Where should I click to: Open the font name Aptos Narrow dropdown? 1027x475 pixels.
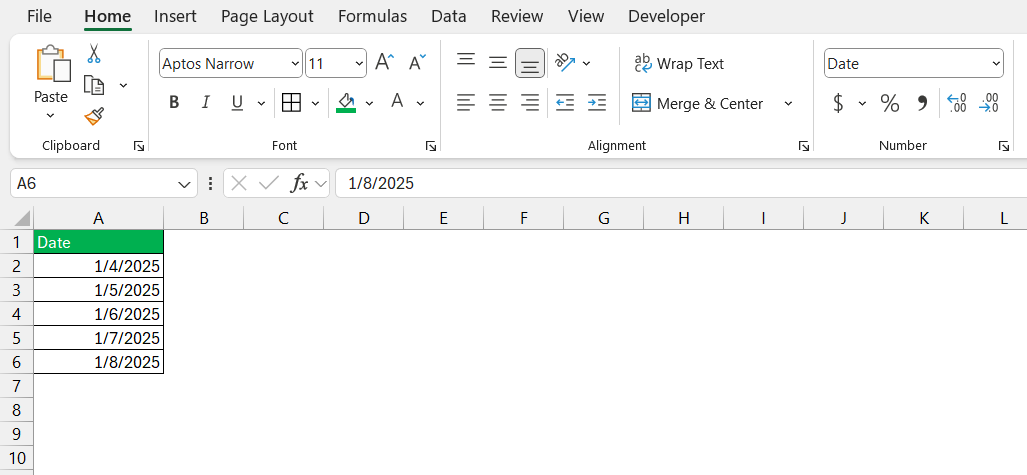pos(295,64)
